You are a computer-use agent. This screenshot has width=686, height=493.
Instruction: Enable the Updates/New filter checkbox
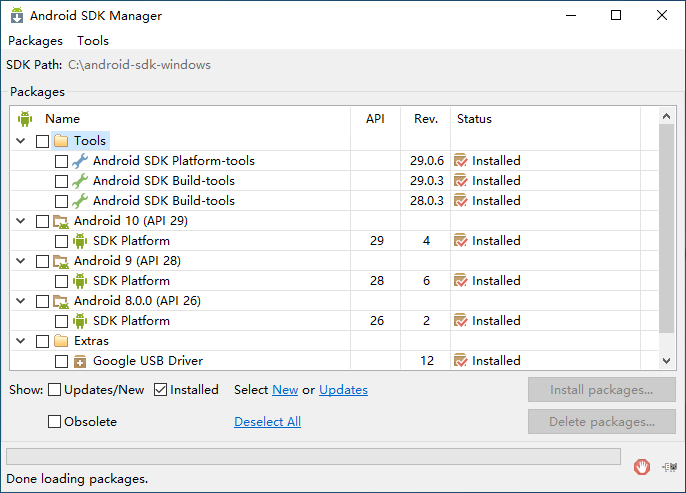tap(54, 390)
